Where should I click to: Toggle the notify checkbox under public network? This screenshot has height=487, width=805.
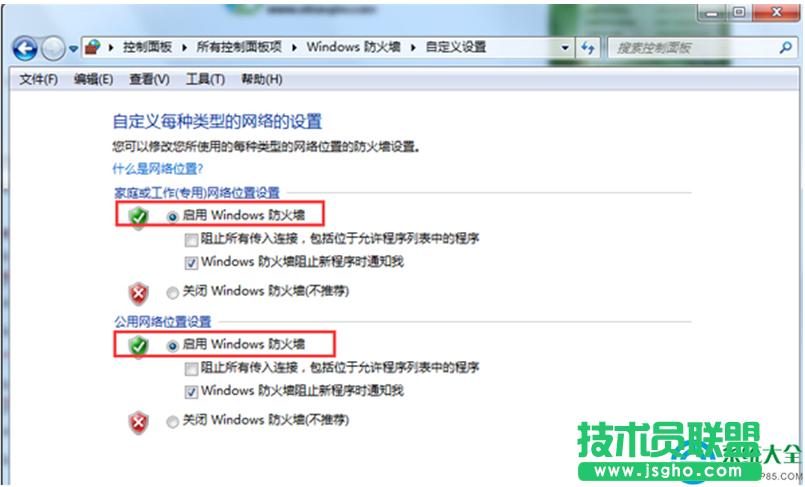tap(191, 391)
